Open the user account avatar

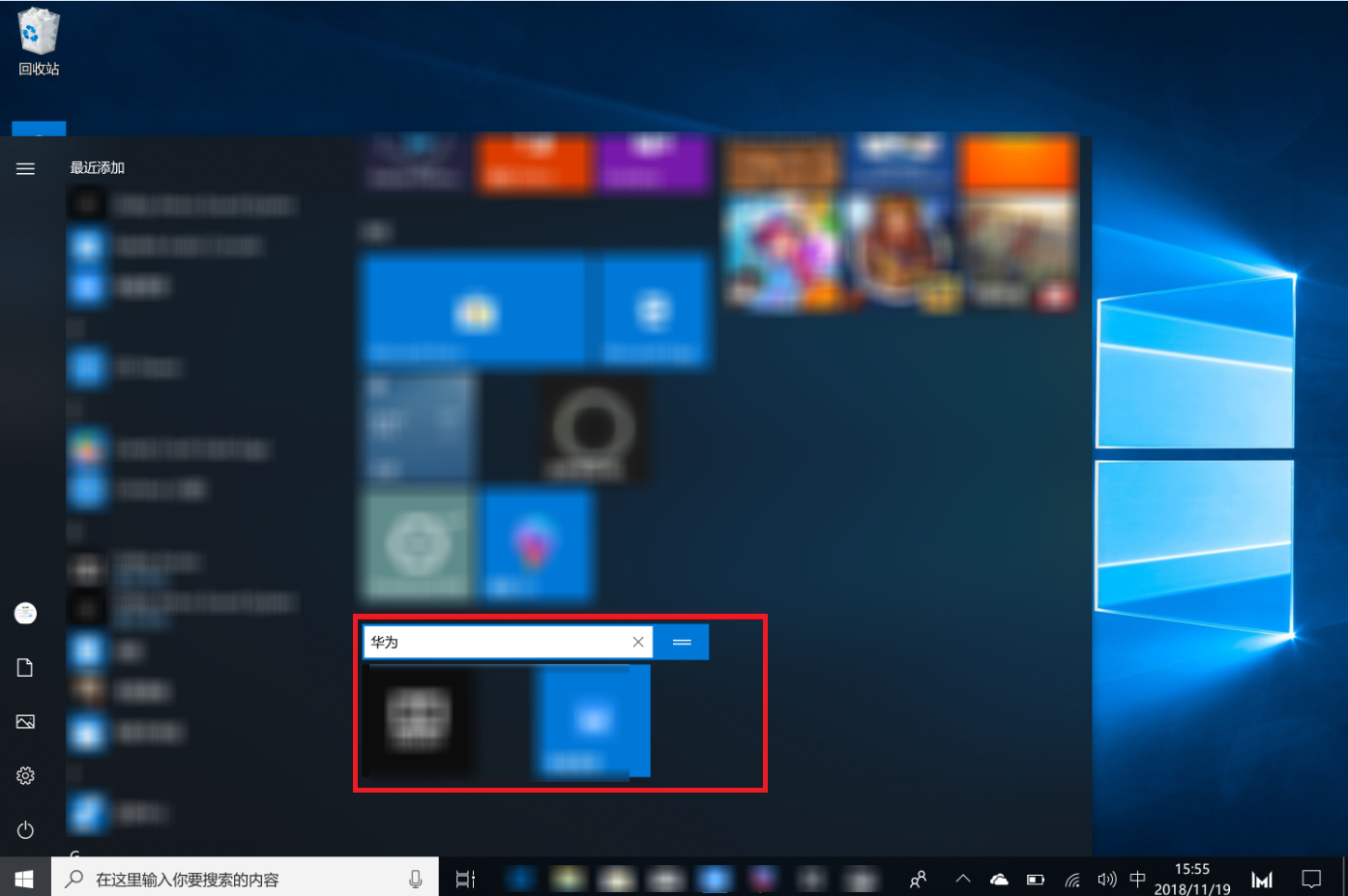(x=25, y=613)
